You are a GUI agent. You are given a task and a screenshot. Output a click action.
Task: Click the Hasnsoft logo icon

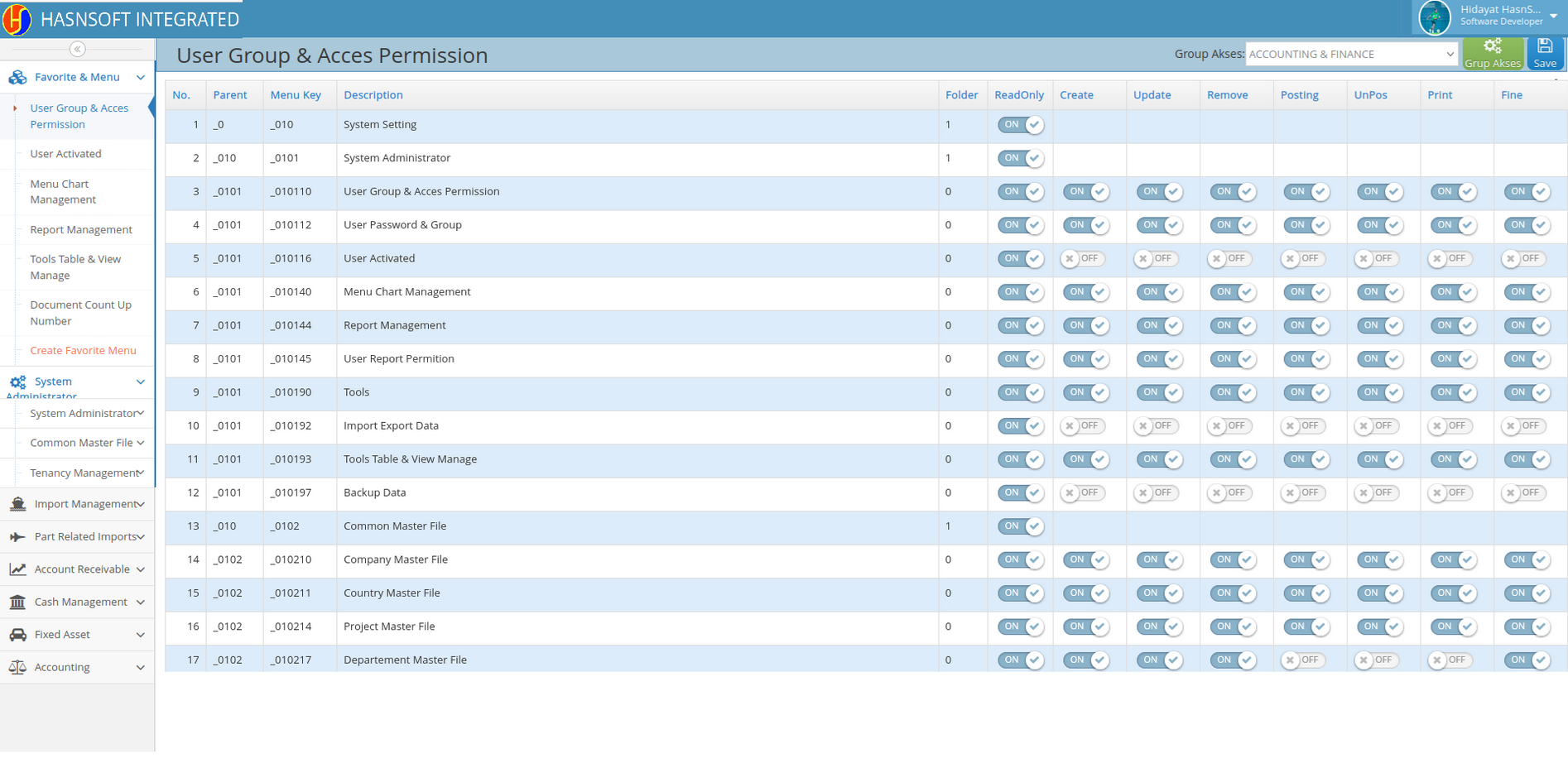(x=17, y=19)
